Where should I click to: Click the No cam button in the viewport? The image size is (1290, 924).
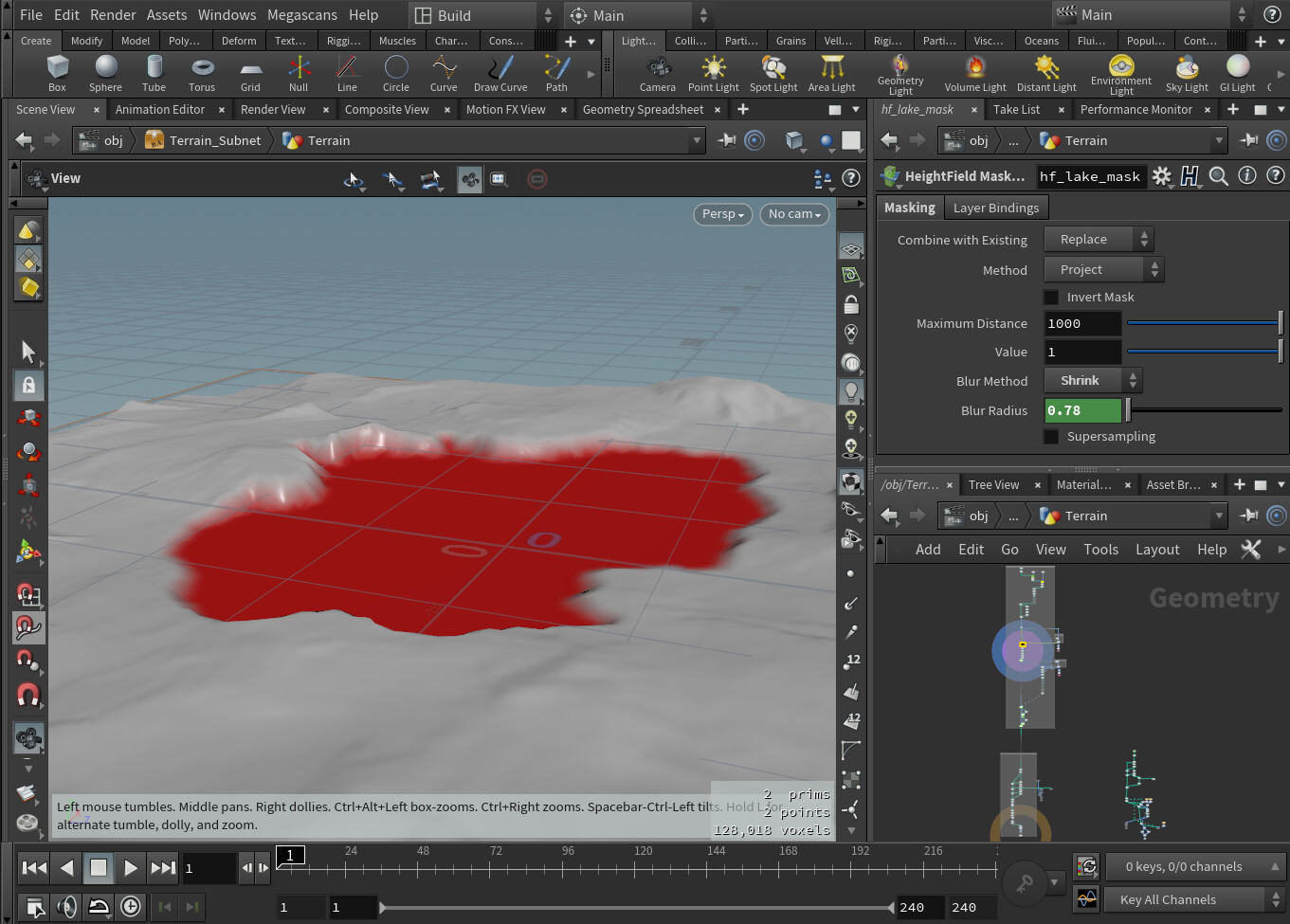coord(793,214)
